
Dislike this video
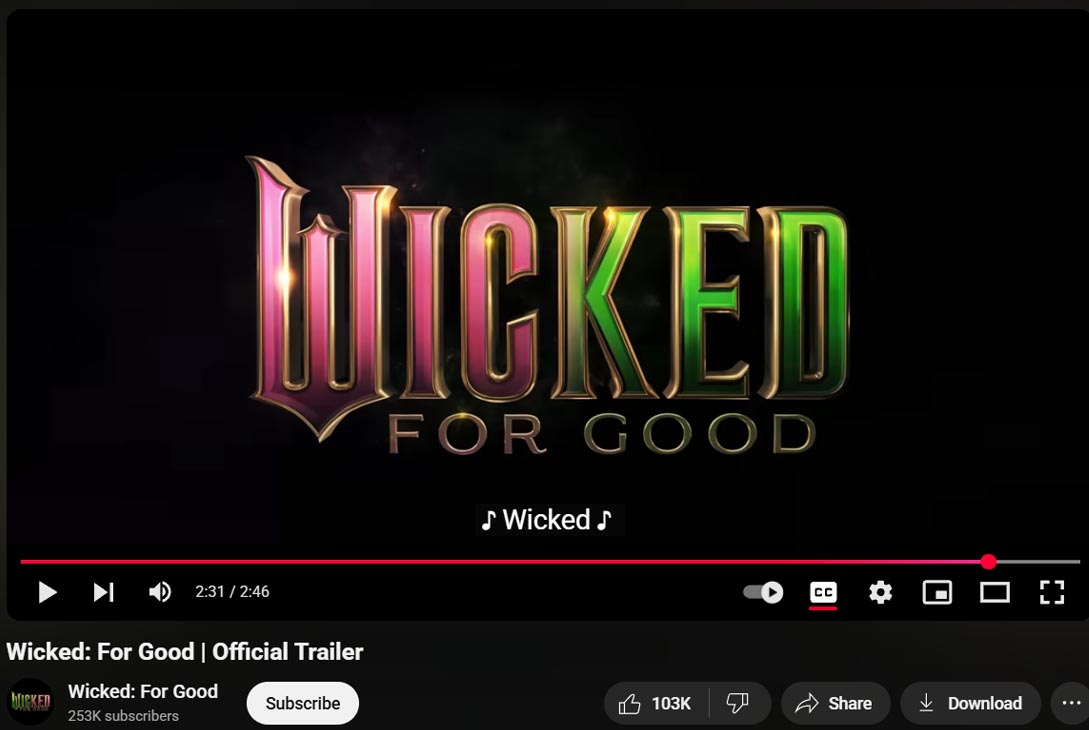739,704
